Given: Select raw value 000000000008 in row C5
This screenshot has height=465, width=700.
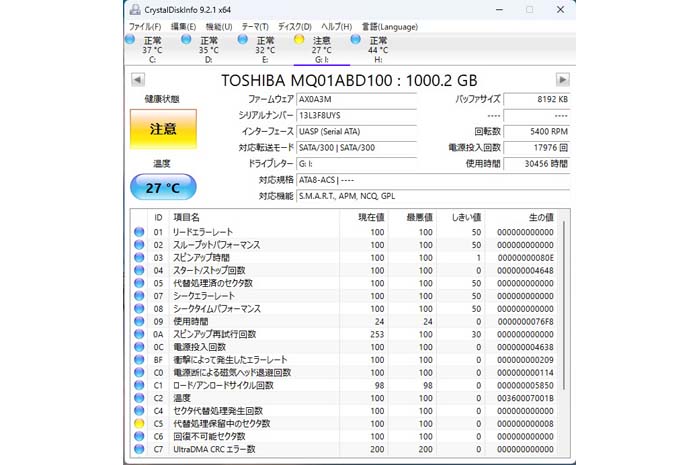Looking at the screenshot, I should [x=525, y=423].
